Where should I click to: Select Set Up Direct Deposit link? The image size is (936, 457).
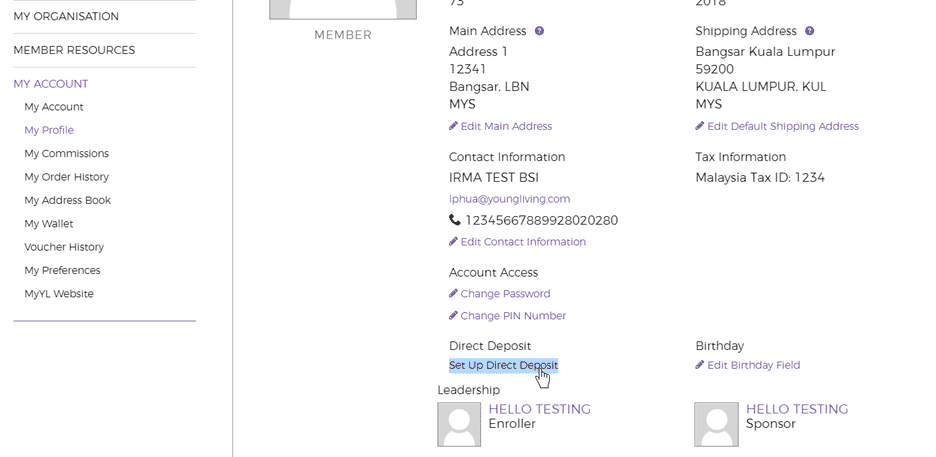point(503,365)
